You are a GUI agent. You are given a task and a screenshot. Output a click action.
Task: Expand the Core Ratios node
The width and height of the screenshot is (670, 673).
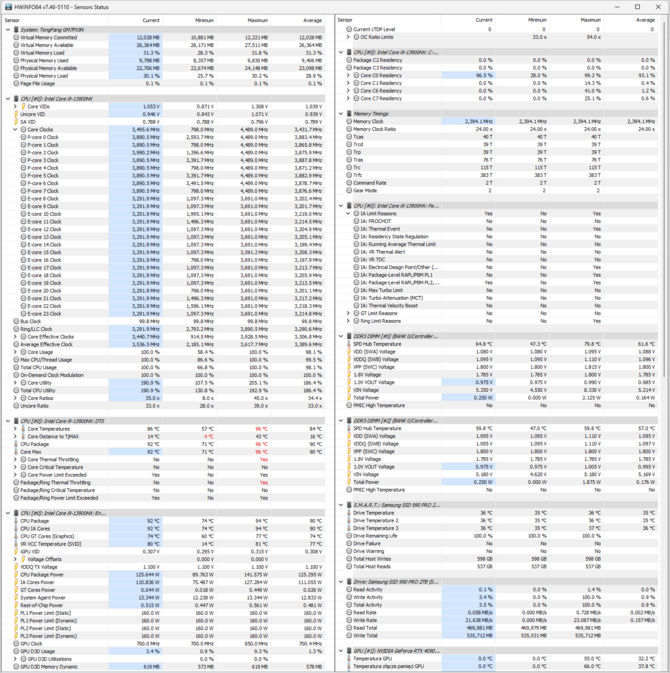click(x=16, y=398)
